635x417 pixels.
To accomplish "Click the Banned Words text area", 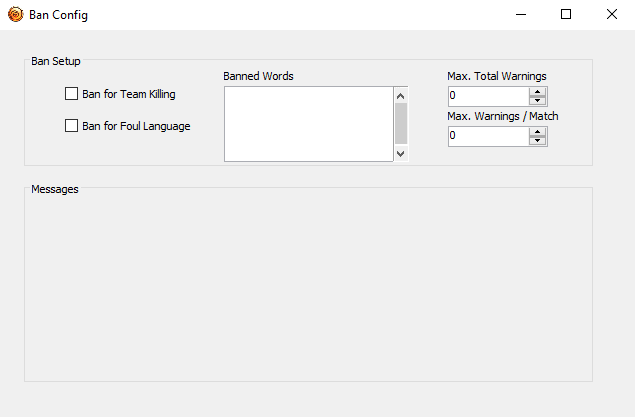I will [308, 123].
